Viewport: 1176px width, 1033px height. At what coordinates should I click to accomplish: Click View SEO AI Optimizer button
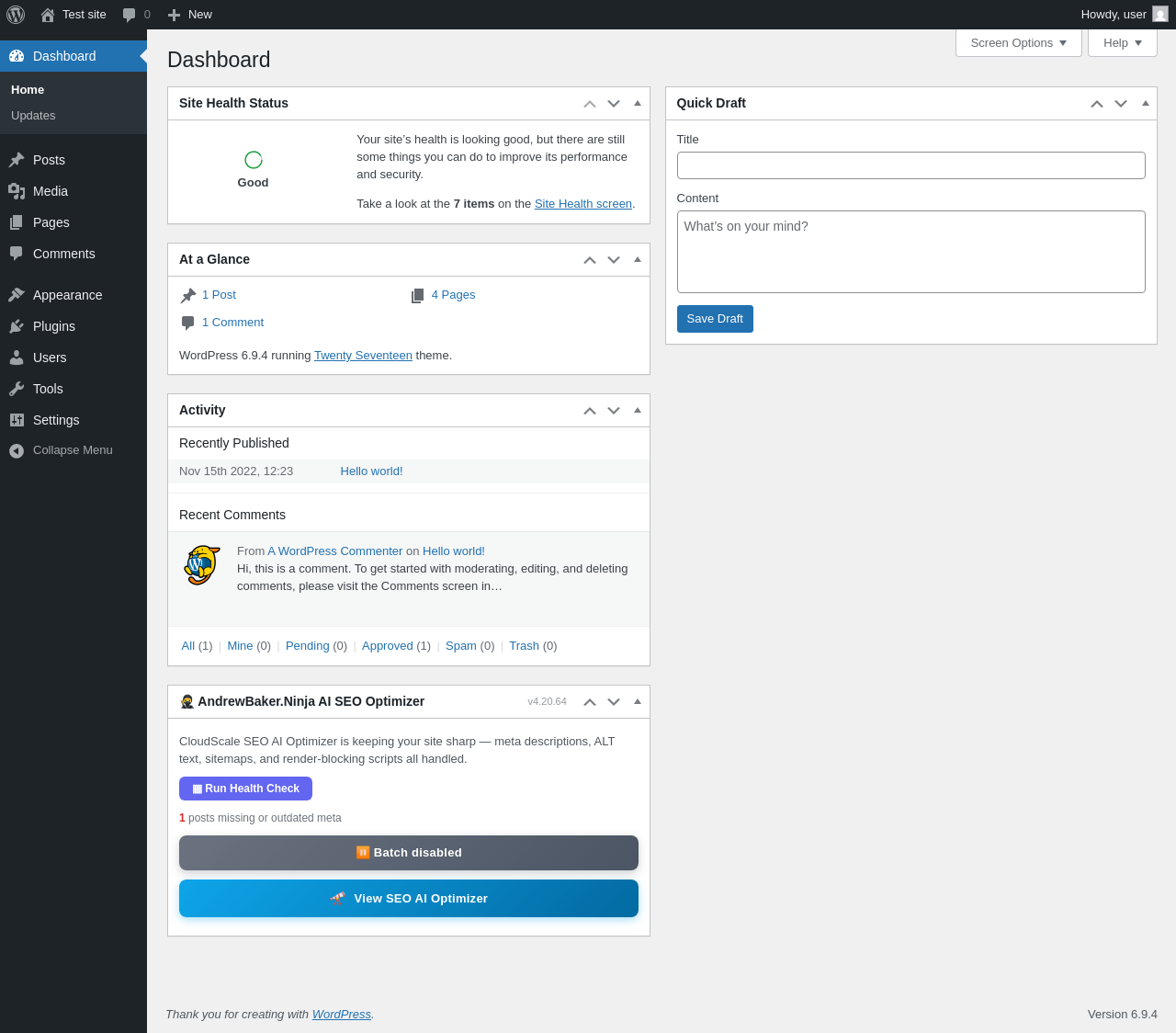point(409,899)
